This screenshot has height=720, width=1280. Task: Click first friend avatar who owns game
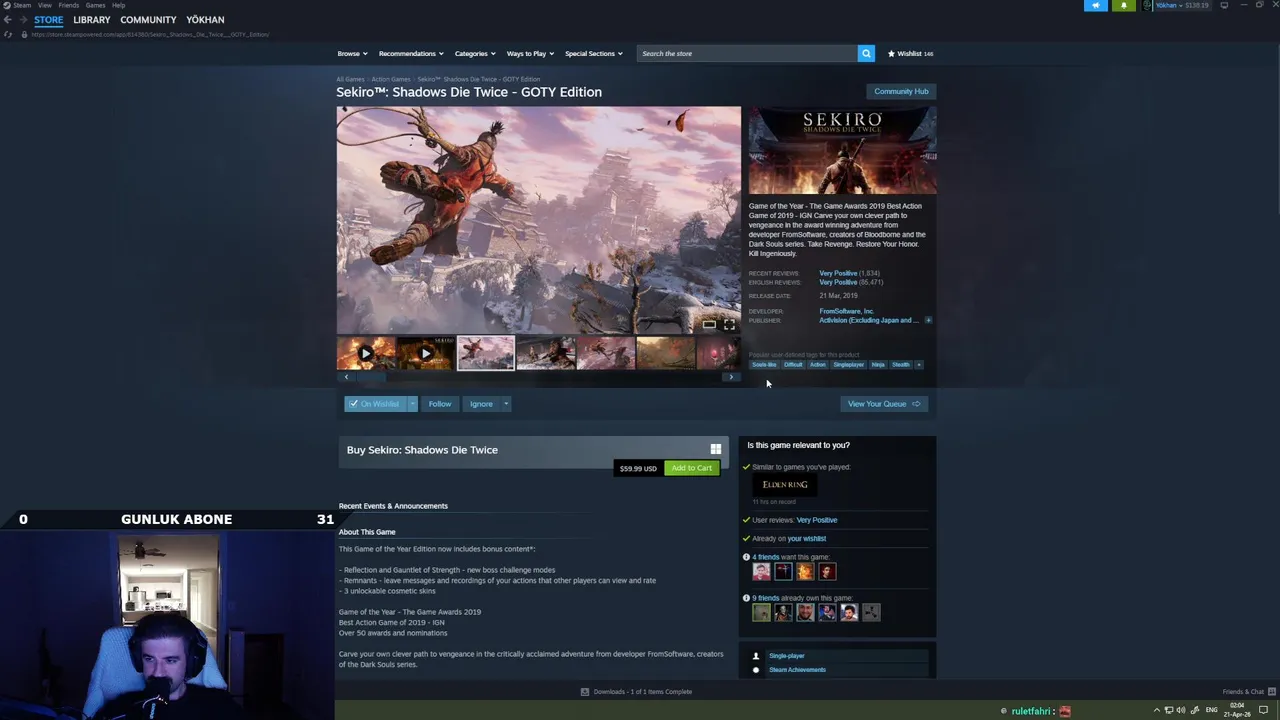[762, 612]
